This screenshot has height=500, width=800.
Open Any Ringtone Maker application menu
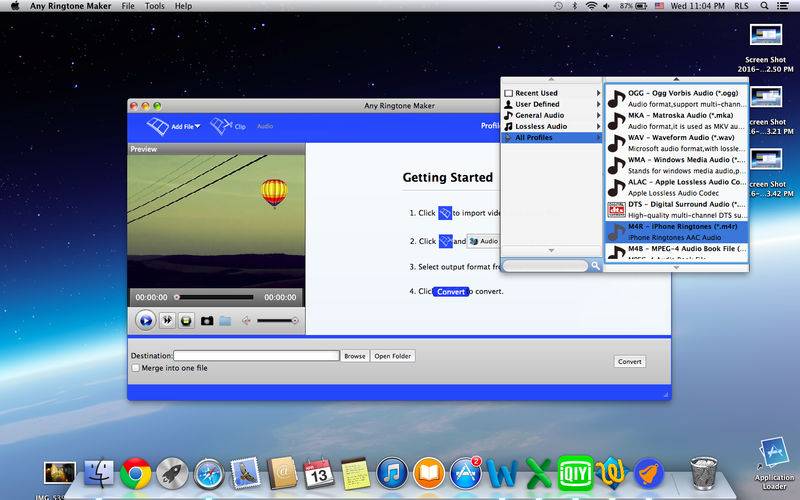coord(70,6)
